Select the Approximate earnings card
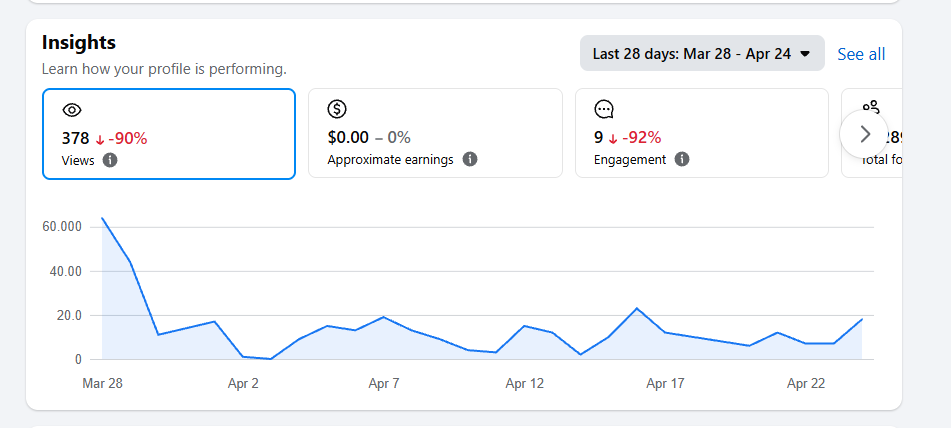Screen dimensions: 951x428 pyautogui.click(x=435, y=133)
